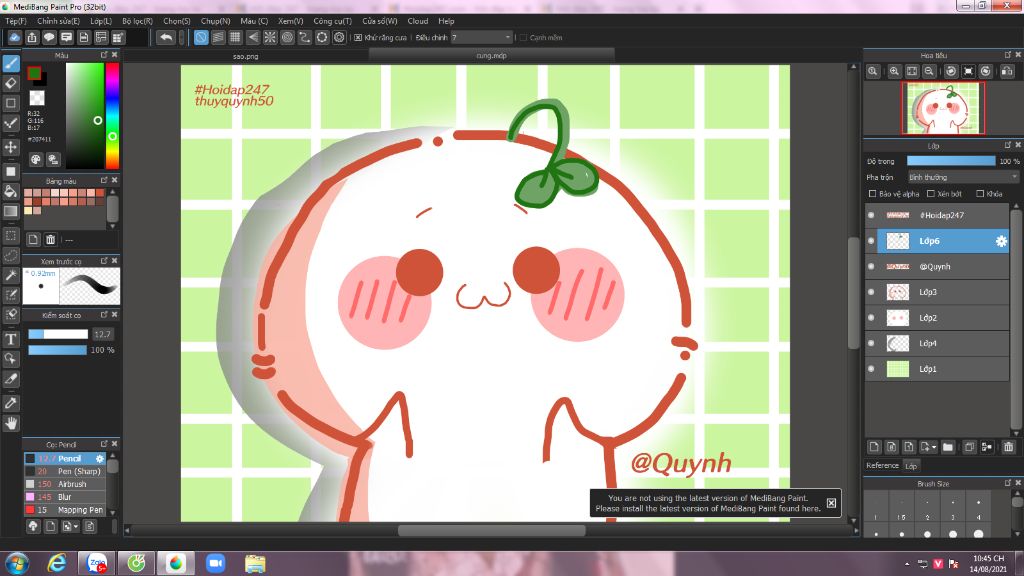Open Công cụ(T) menu

[332, 21]
